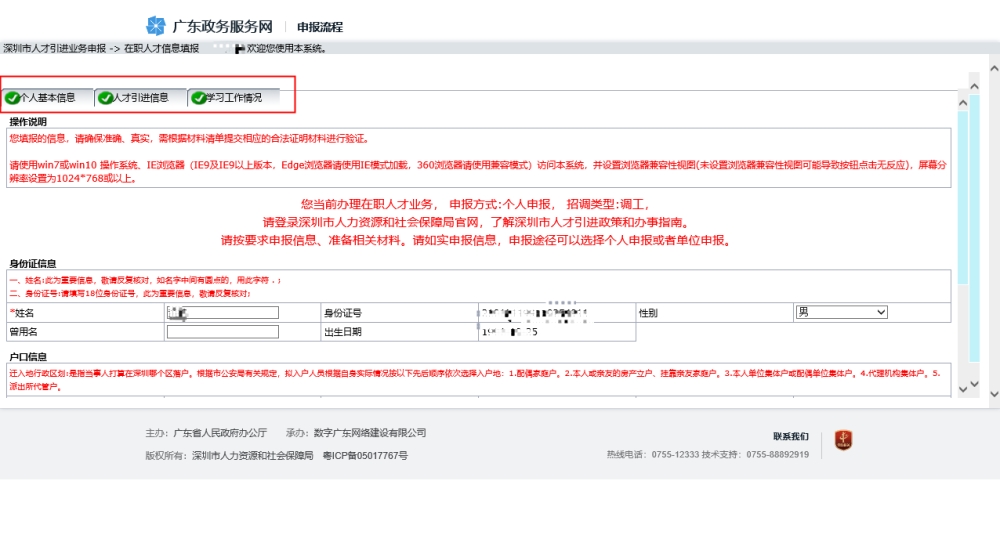Screen dimensions: 1000x546
Task: Click the 请登录深圳市人力资源和社会保障局官网 notice line
Action: click(476, 223)
